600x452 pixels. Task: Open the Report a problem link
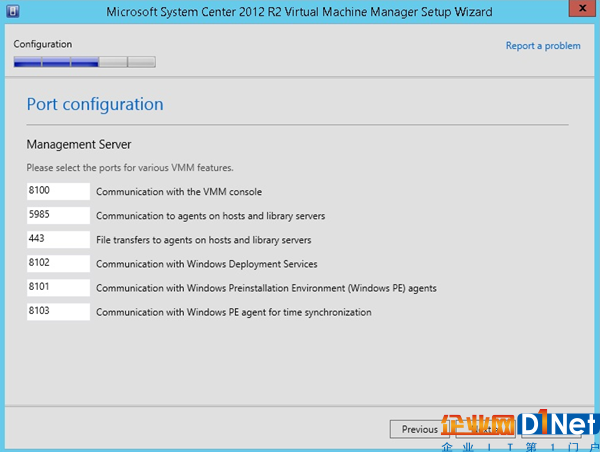(x=543, y=46)
